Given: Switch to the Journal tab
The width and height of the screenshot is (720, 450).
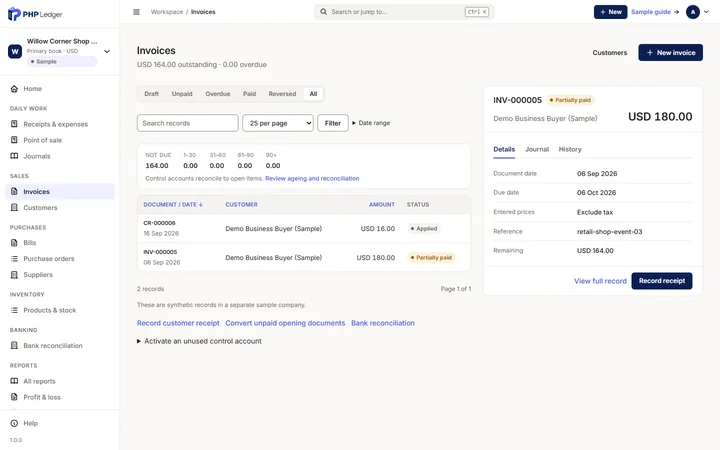Looking at the screenshot, I should tap(537, 149).
